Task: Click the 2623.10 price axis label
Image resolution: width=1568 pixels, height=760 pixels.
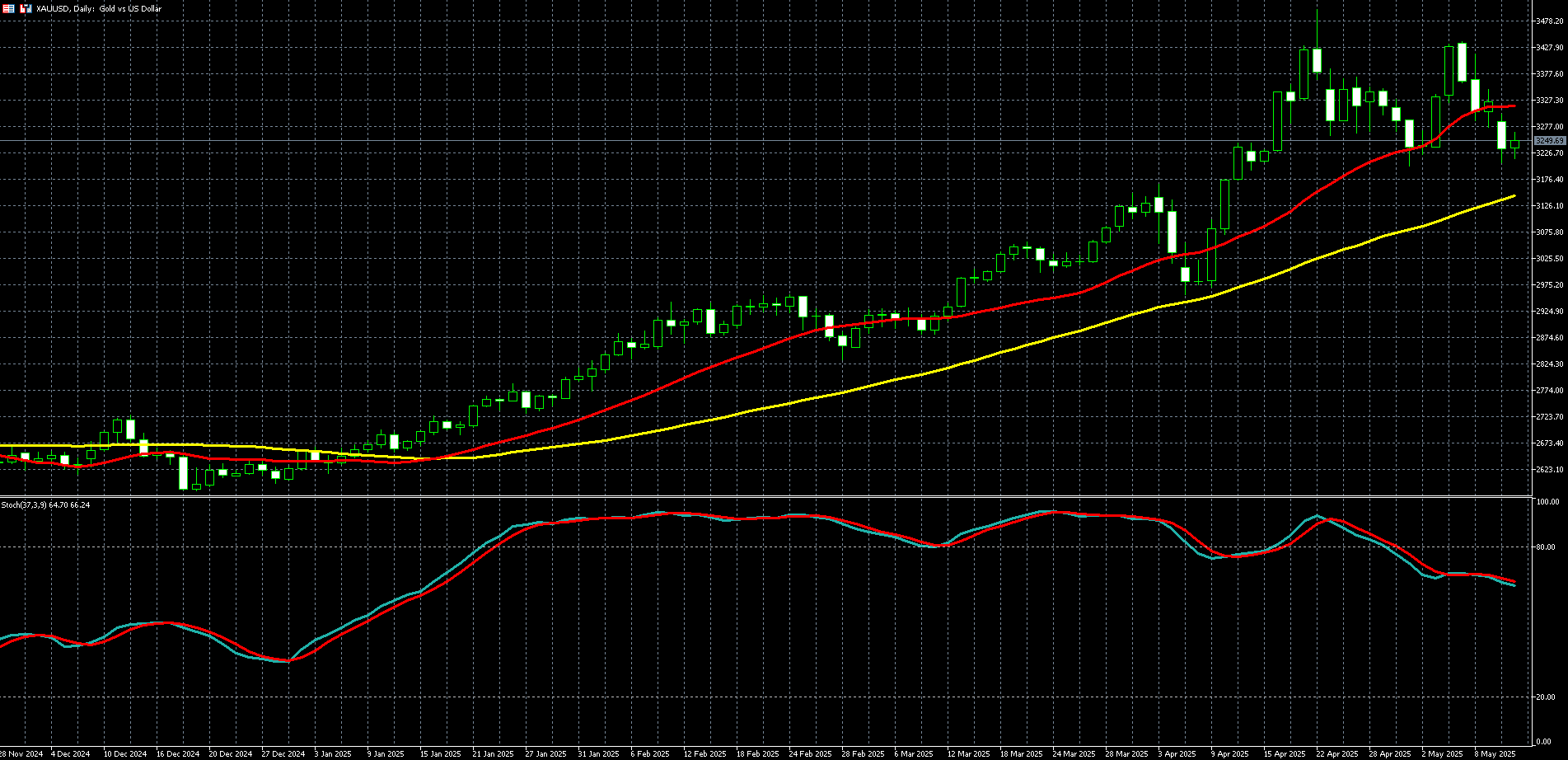Action: 1550,470
